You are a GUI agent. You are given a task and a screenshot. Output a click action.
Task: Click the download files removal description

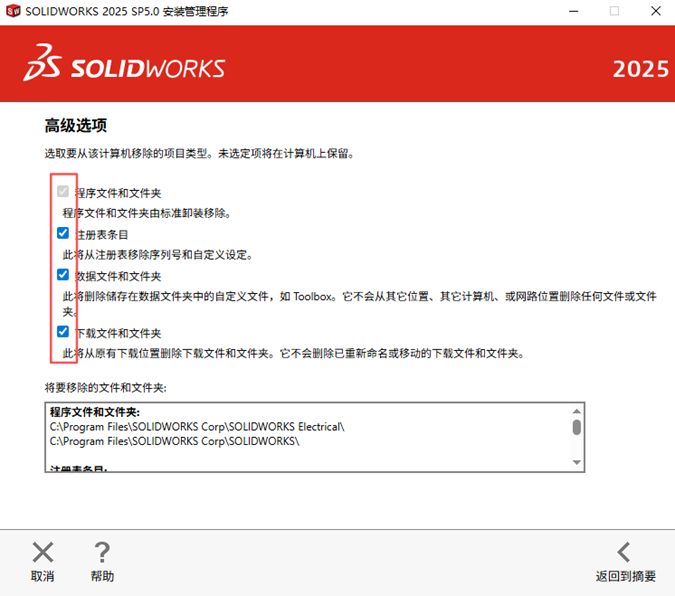click(x=294, y=354)
